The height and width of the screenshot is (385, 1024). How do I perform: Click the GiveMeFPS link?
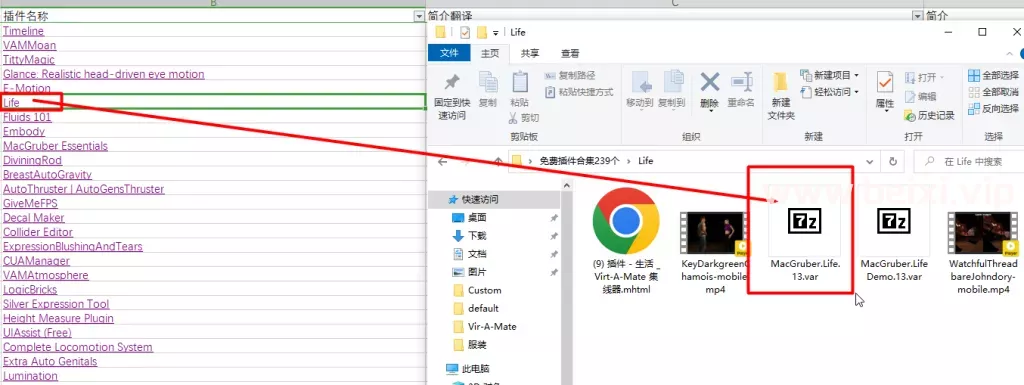tap(31, 203)
